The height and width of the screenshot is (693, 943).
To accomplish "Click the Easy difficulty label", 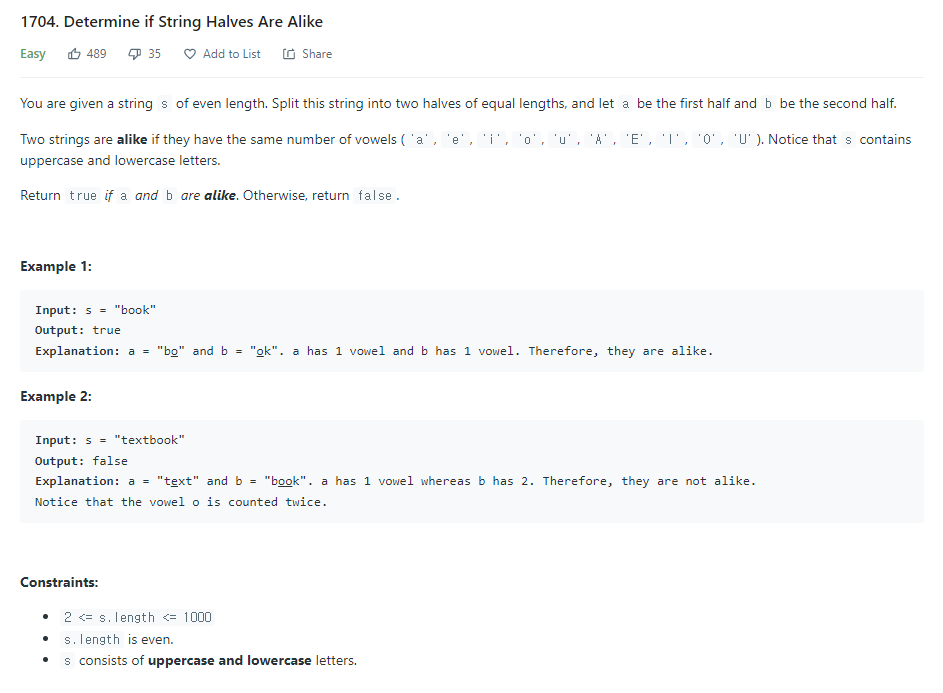I will 32,54.
